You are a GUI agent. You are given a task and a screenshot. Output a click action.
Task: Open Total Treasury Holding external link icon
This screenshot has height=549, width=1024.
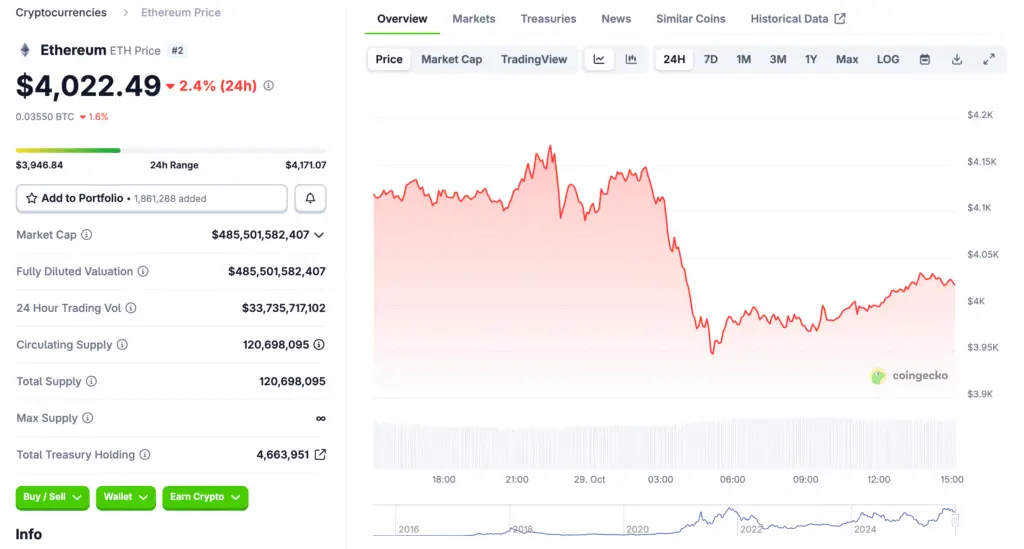tap(320, 455)
